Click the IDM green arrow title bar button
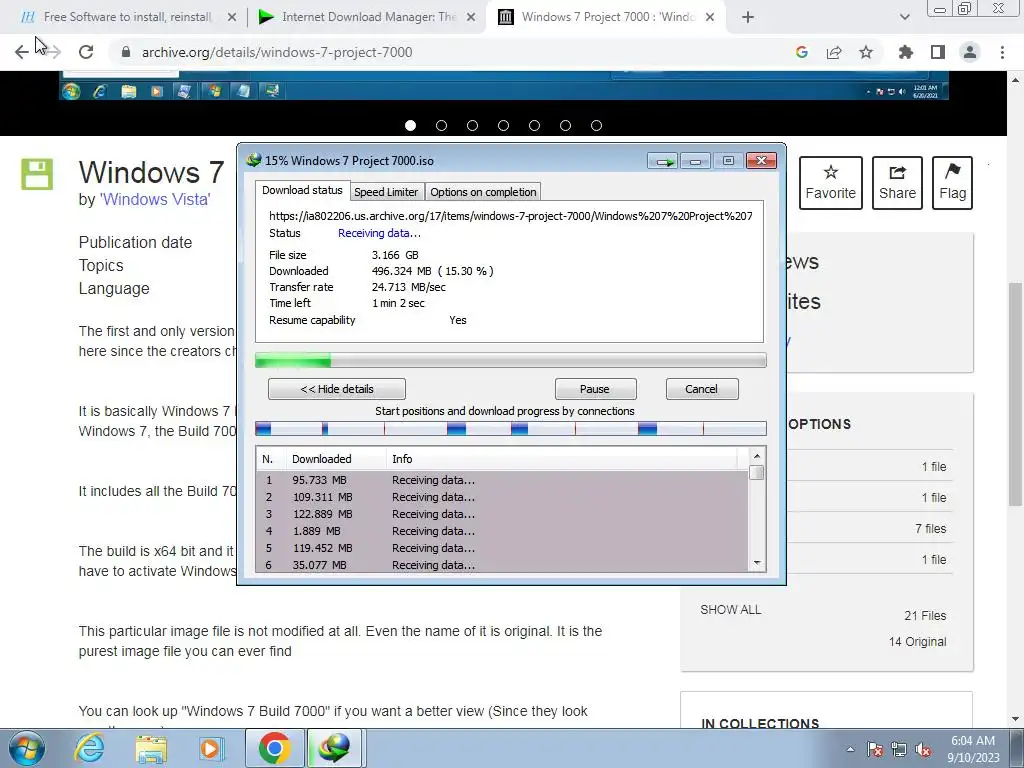This screenshot has height=768, width=1024. 664,161
